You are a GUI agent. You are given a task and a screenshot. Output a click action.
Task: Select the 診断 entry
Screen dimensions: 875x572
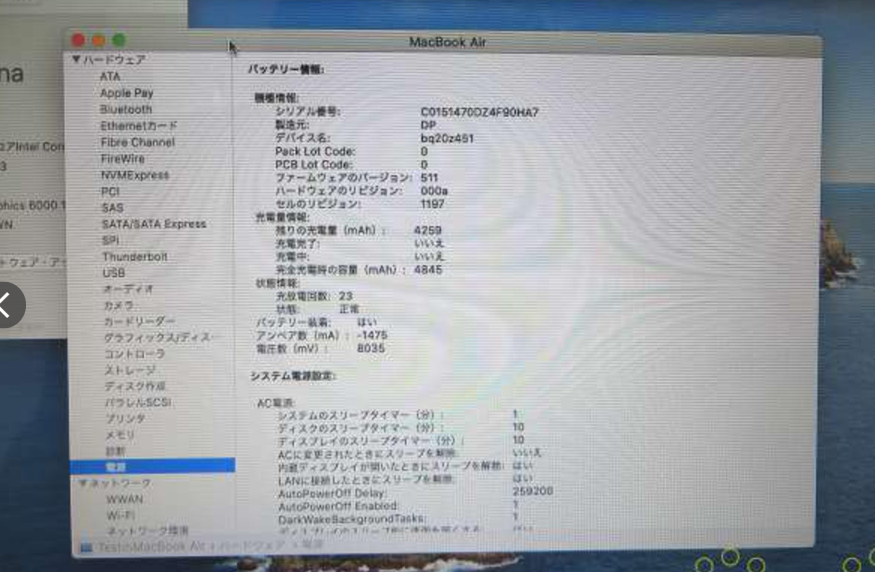click(116, 450)
